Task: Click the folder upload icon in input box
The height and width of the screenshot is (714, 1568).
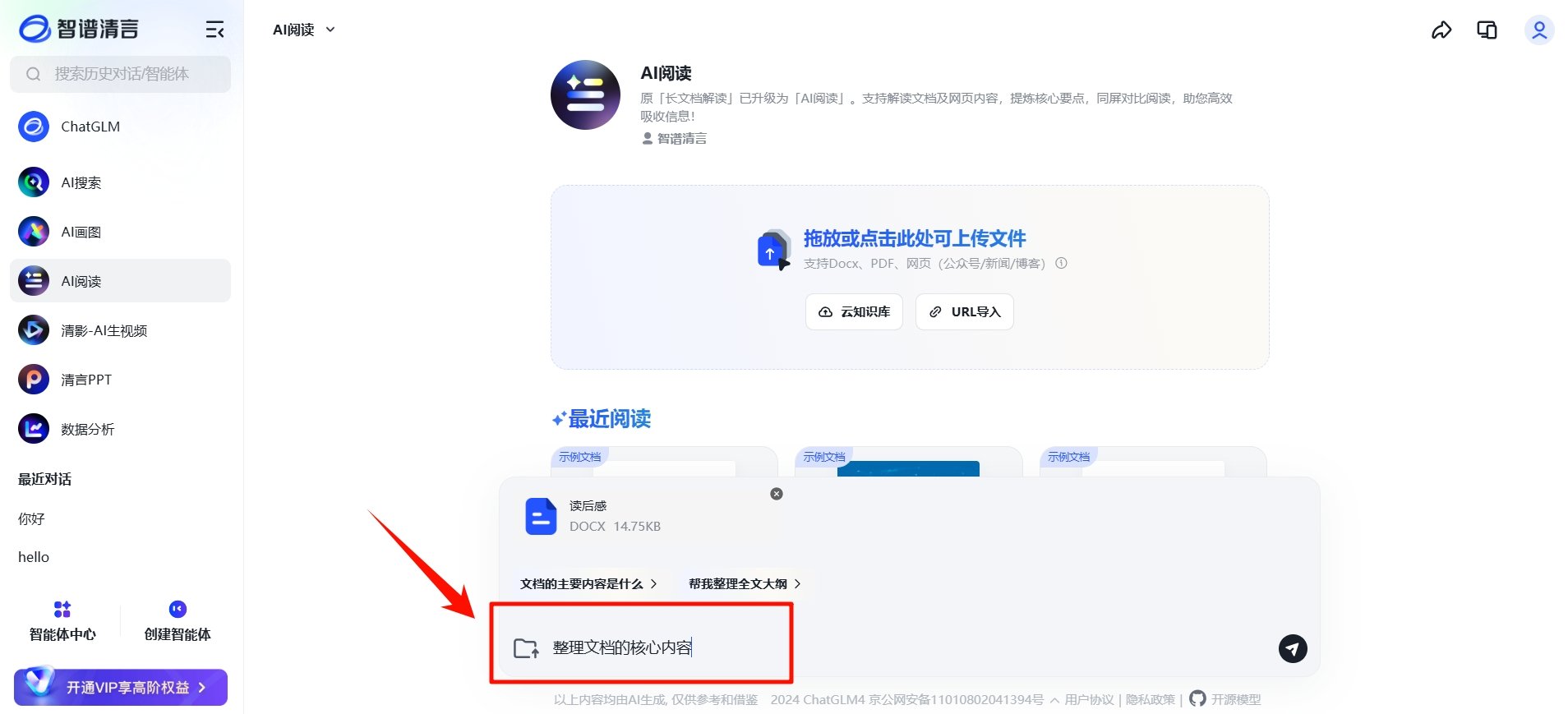Action: [x=526, y=648]
